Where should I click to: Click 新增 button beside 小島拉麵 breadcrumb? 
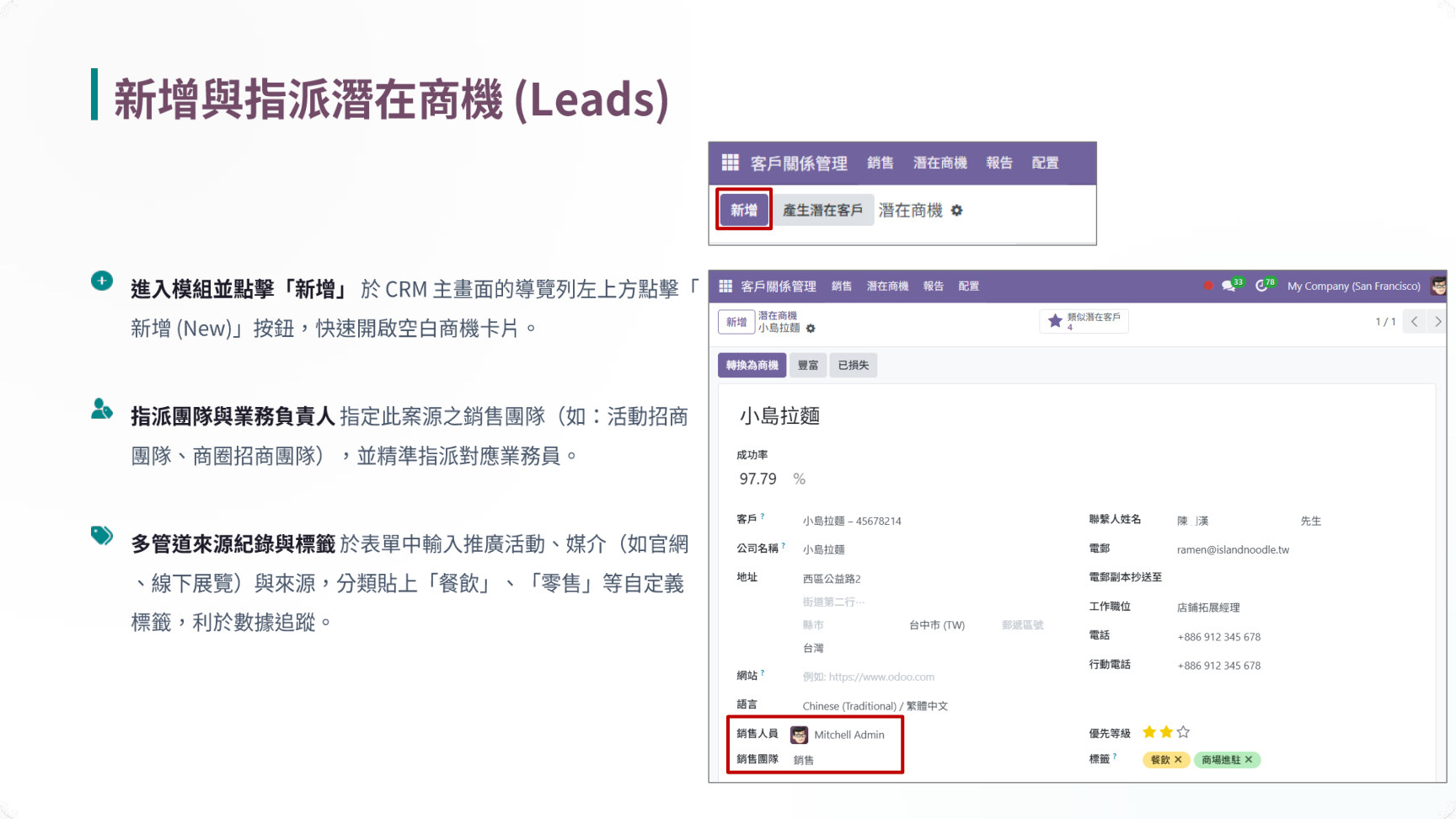point(736,322)
